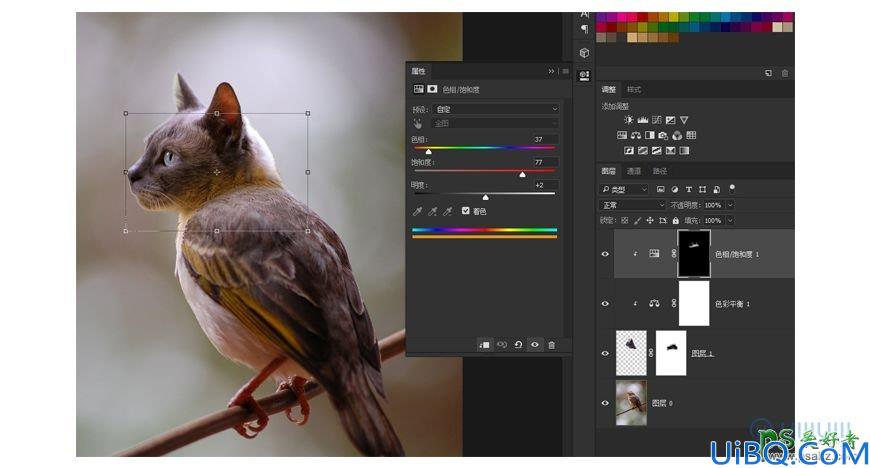Viewport: 870px width, 468px height.
Task: Open the layer Fill slider arrow
Action: click(x=730, y=220)
